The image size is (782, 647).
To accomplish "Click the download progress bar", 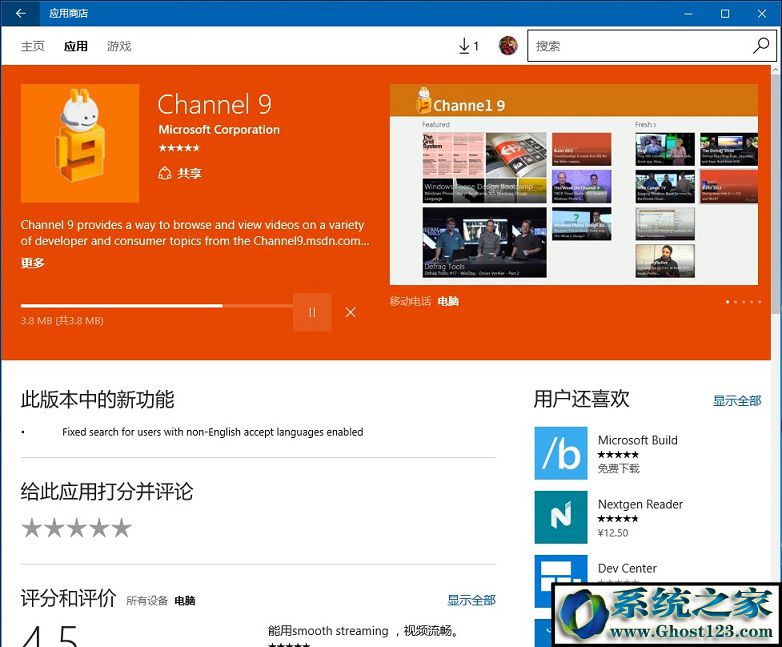I will point(157,306).
